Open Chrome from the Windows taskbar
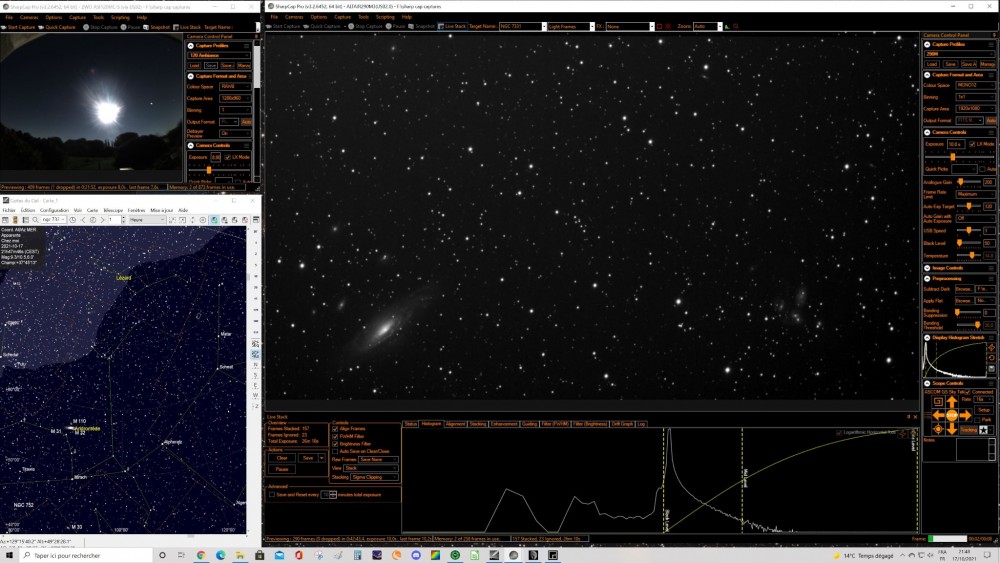Image resolution: width=1000 pixels, height=563 pixels. point(201,555)
